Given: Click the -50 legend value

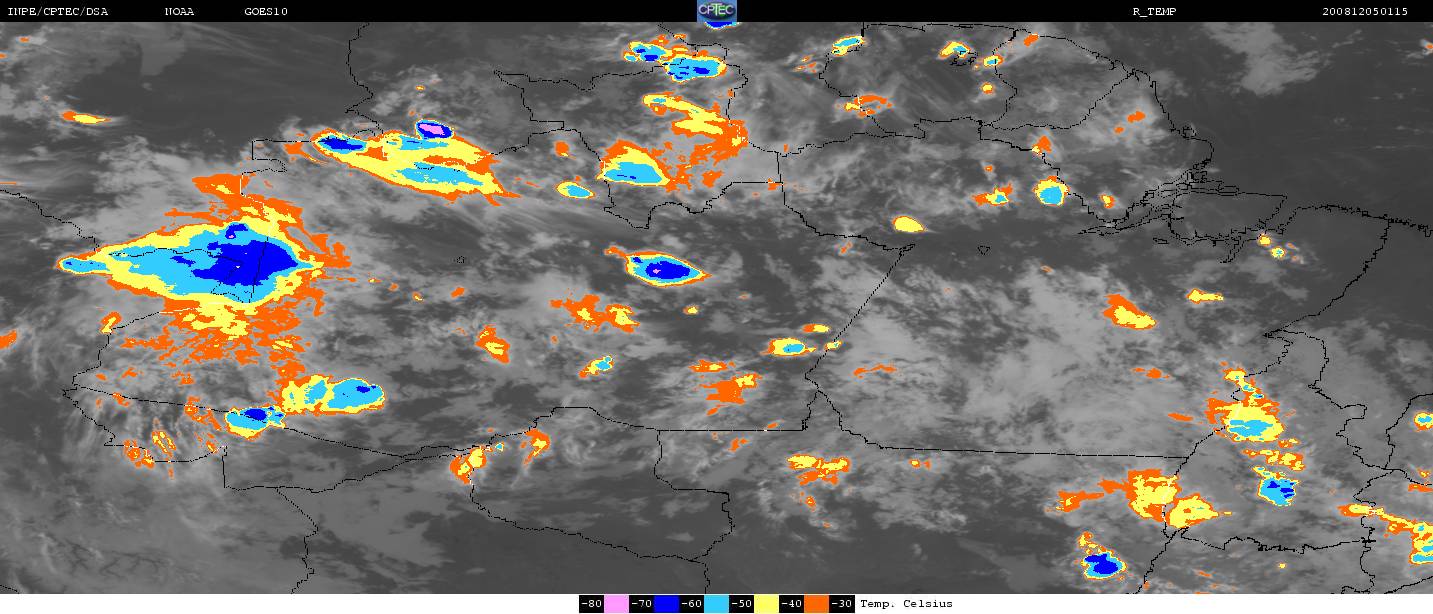Looking at the screenshot, I should click(742, 604).
